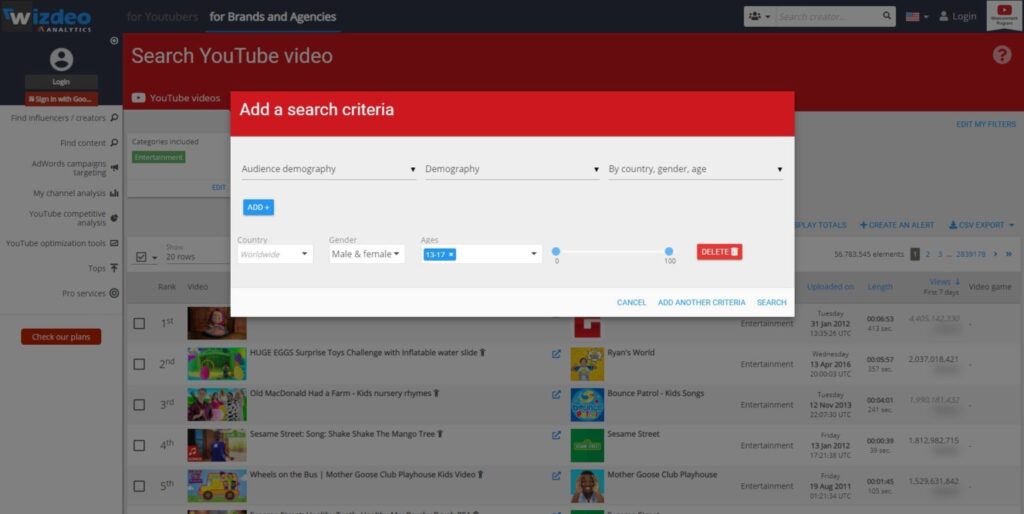Expand the Audience demography dropdown
1024x514 pixels.
point(329,169)
